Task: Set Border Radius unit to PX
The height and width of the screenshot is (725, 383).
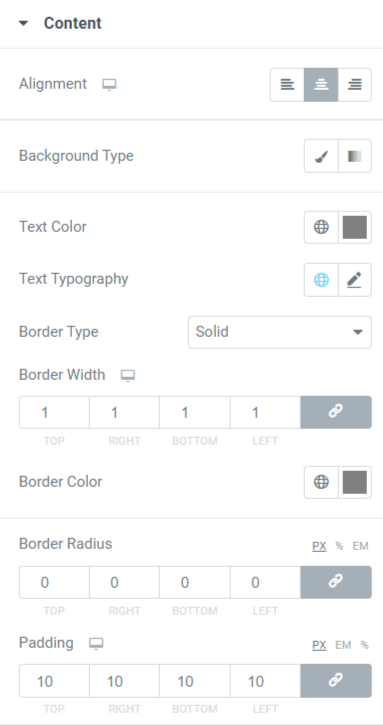Action: tap(319, 546)
